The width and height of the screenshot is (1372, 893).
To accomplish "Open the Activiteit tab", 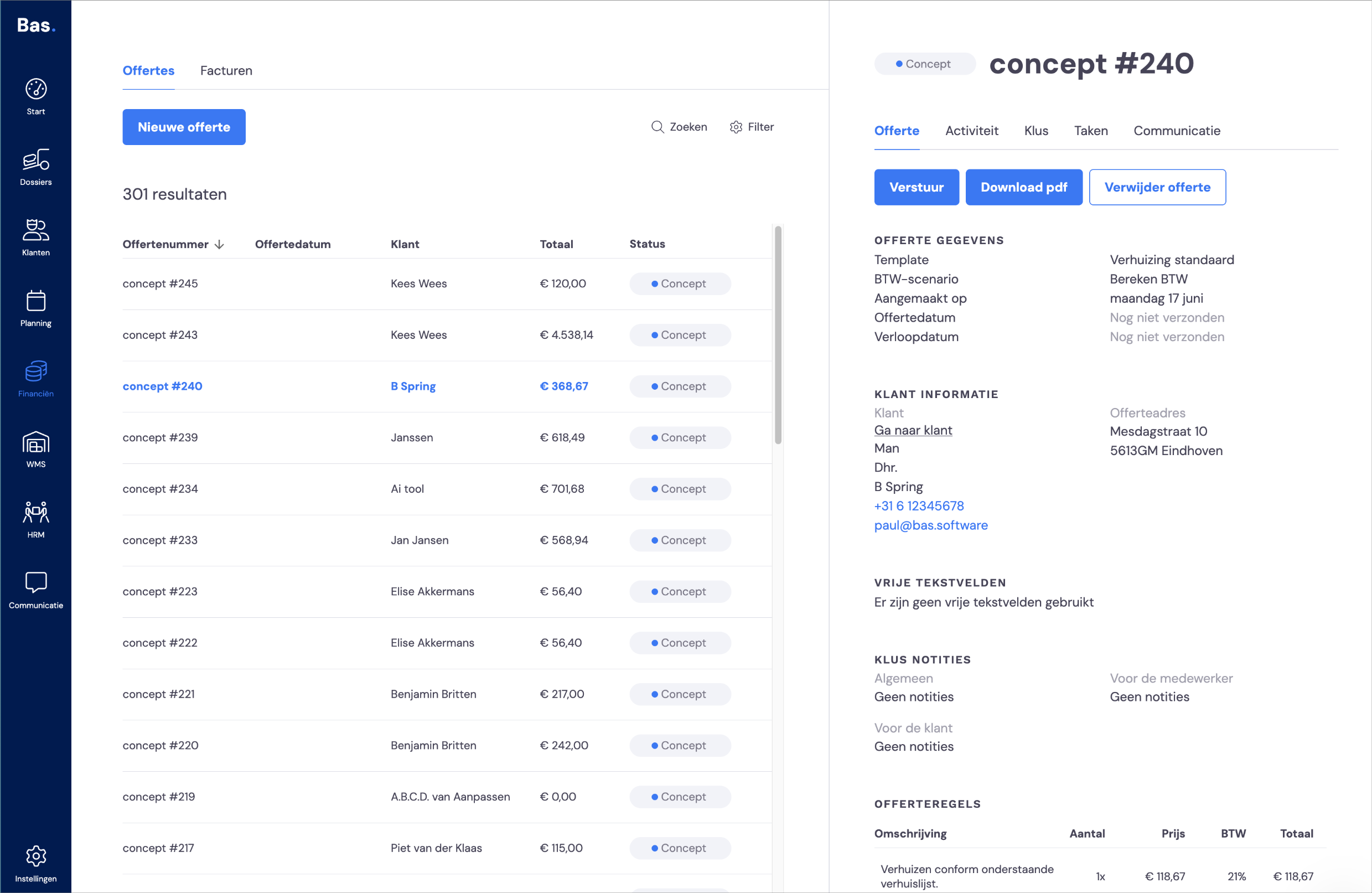I will [x=971, y=131].
